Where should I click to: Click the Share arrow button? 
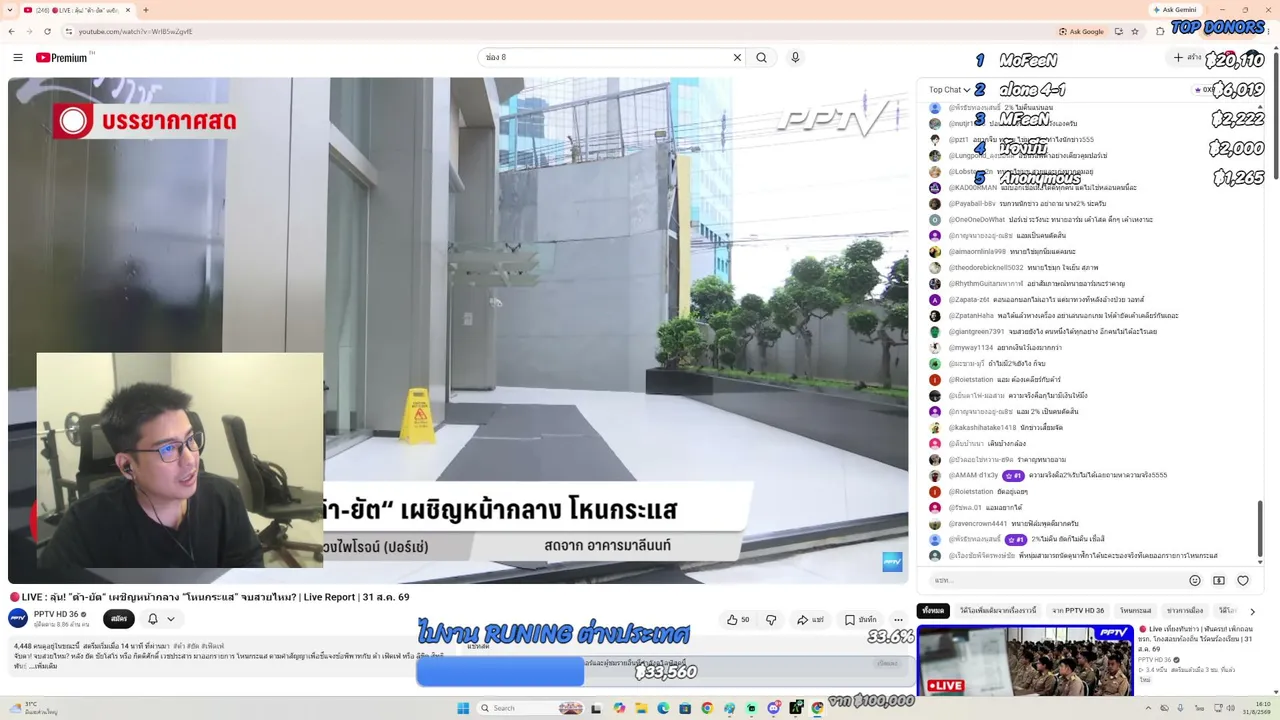tap(811, 620)
